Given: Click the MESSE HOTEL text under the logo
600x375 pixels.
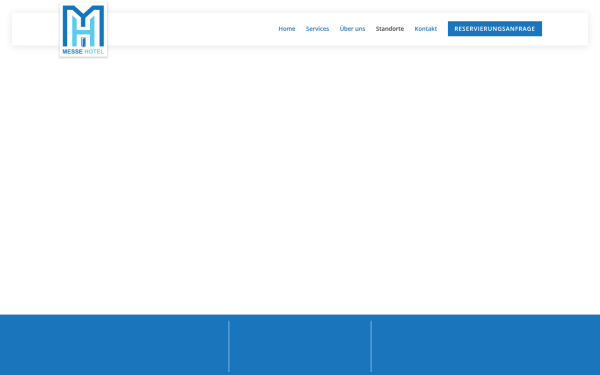Looking at the screenshot, I should click(83, 52).
